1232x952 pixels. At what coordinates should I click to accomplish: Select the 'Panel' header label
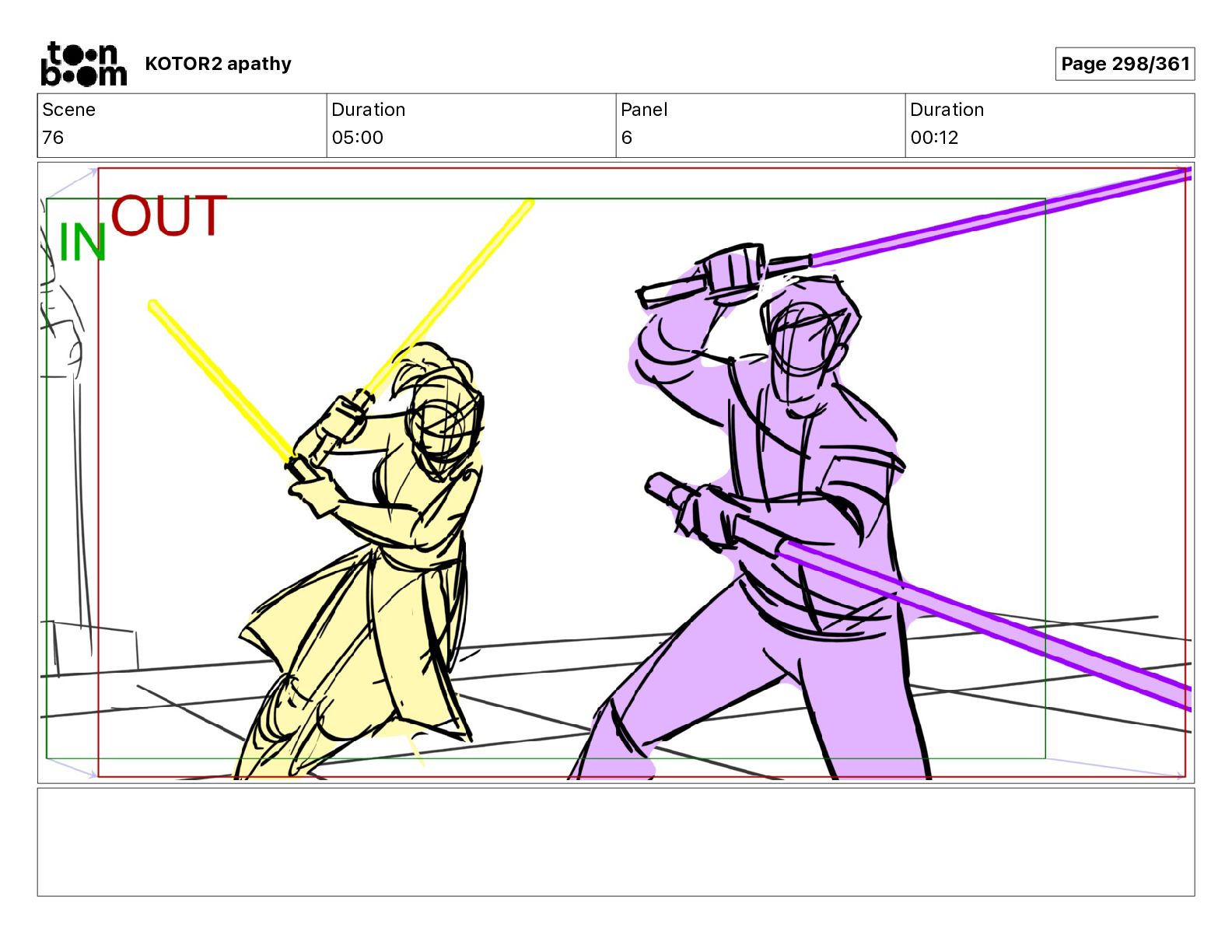point(644,110)
